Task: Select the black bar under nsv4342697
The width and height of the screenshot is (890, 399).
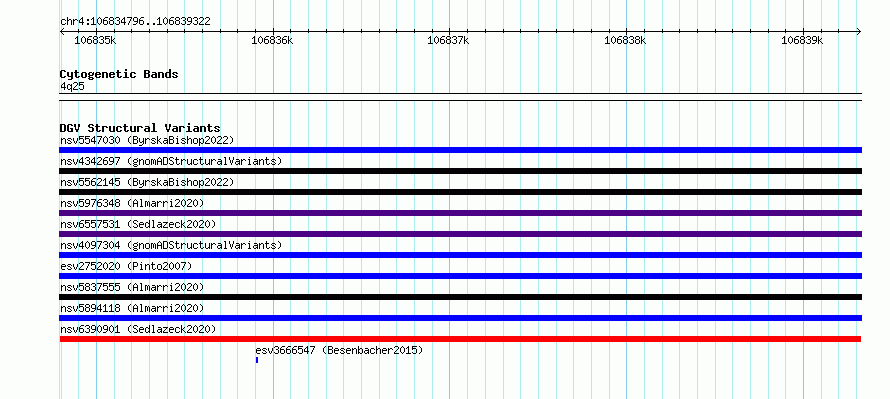Action: coord(460,171)
